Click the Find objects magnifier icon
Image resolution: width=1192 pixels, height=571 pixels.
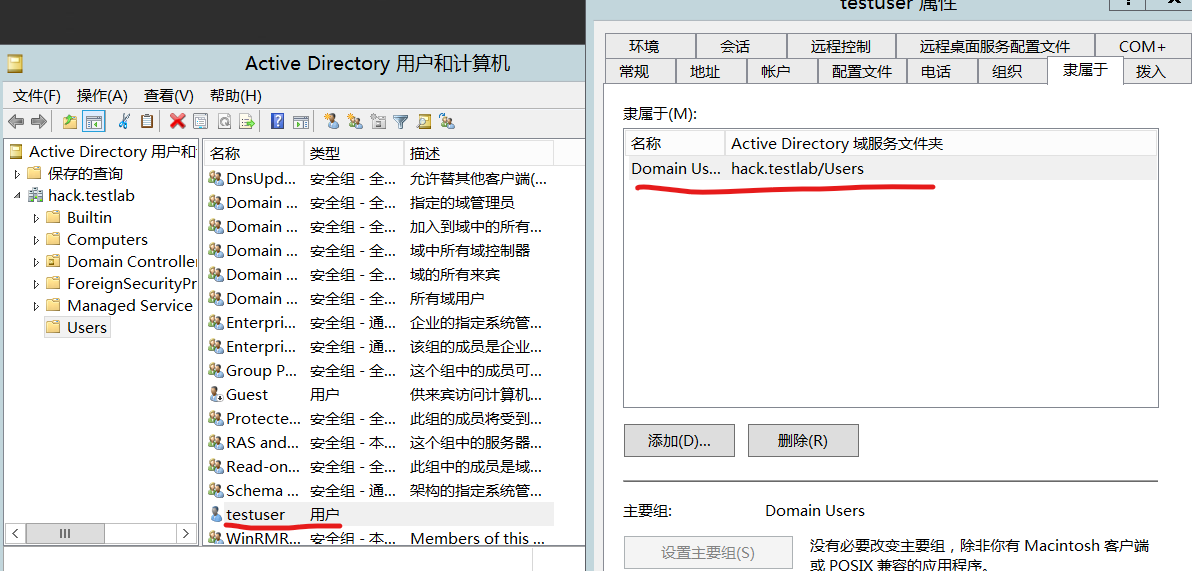pos(424,122)
